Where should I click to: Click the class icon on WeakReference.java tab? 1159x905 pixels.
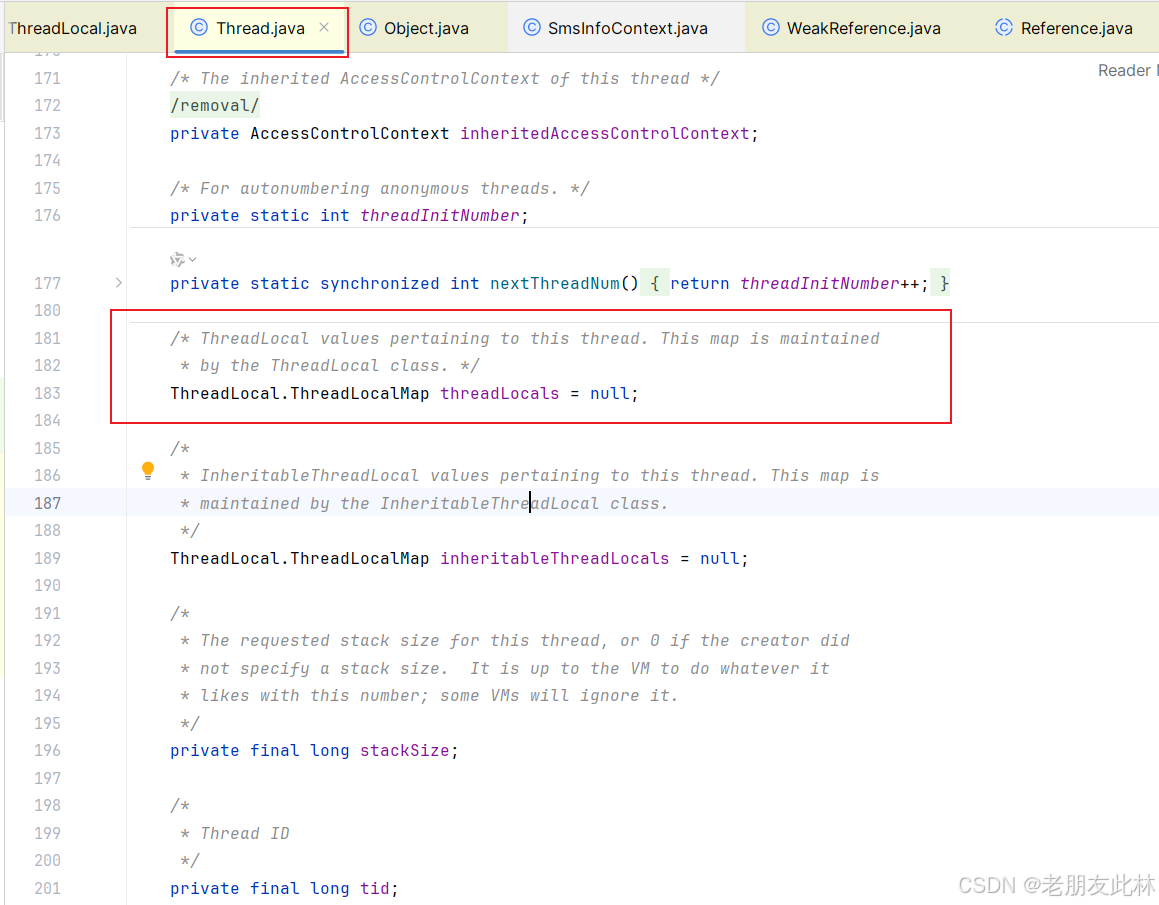[770, 27]
